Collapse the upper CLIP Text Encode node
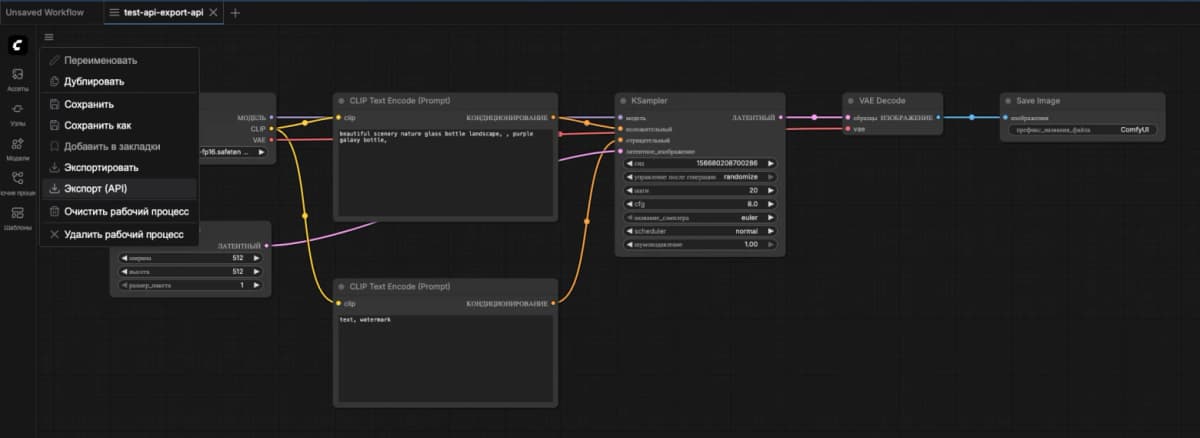Screen dimensions: 1200x438 341,101
